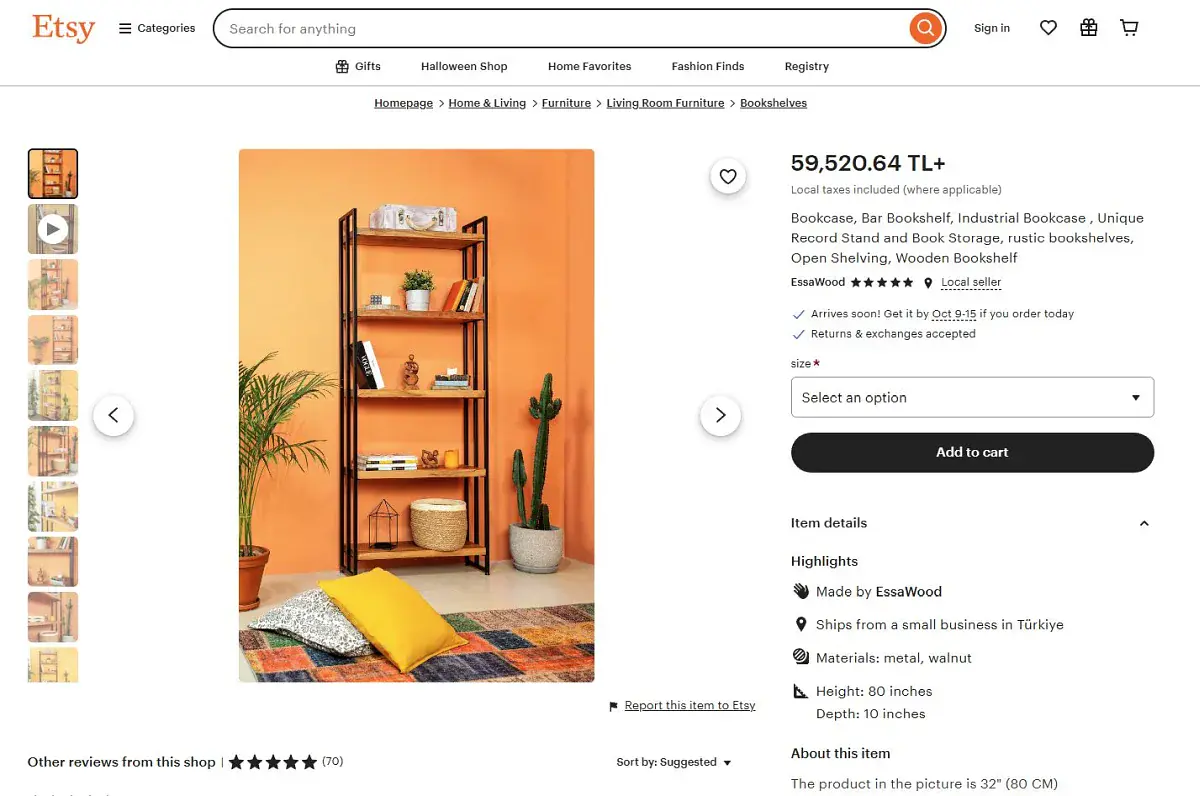This screenshot has height=796, width=1200.
Task: Collapse the Item details section
Action: pyautogui.click(x=1144, y=523)
